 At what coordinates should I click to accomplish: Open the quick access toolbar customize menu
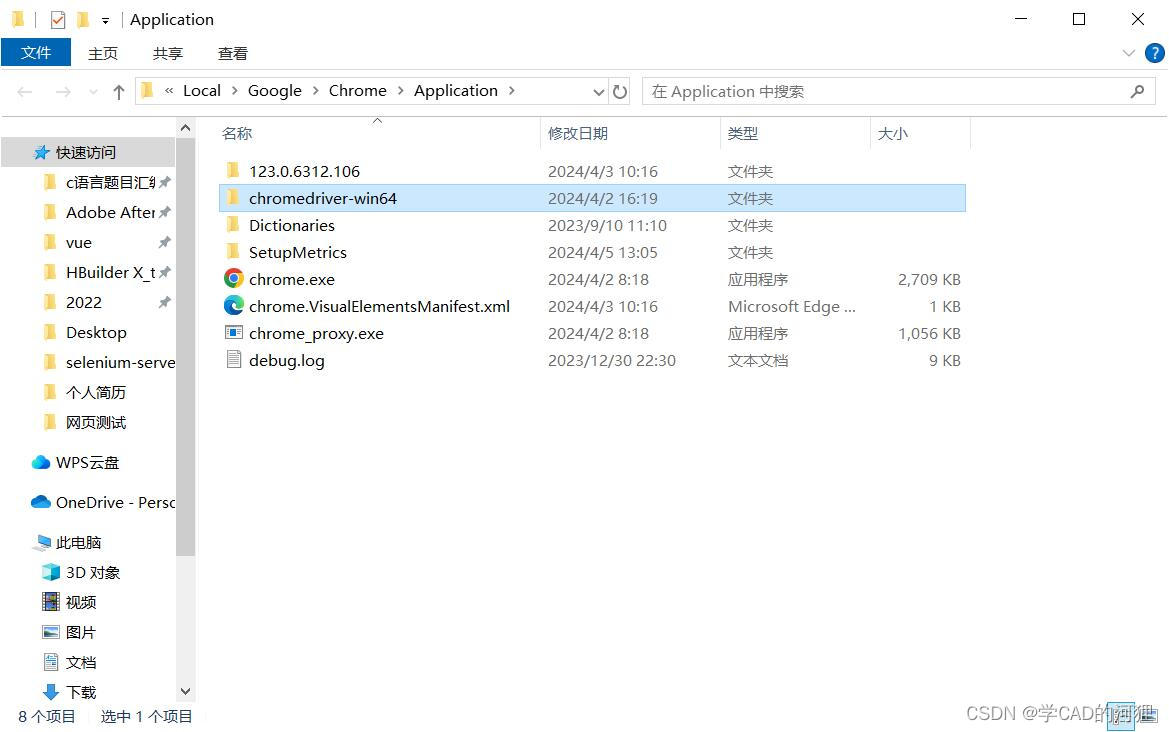tap(104, 19)
